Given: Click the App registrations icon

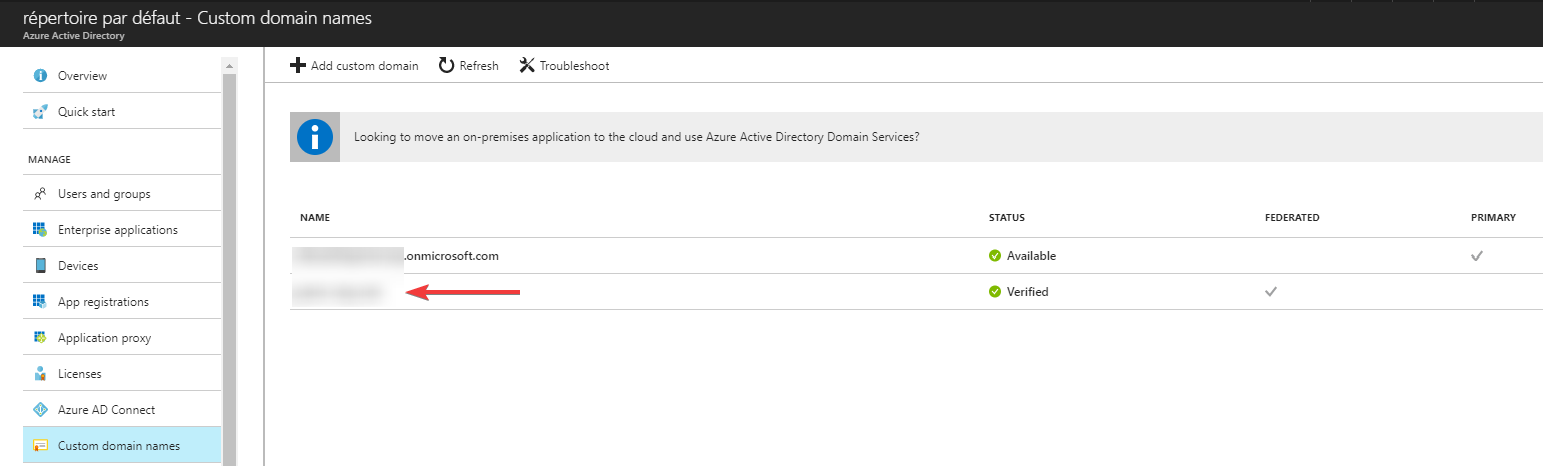Looking at the screenshot, I should click(x=41, y=302).
